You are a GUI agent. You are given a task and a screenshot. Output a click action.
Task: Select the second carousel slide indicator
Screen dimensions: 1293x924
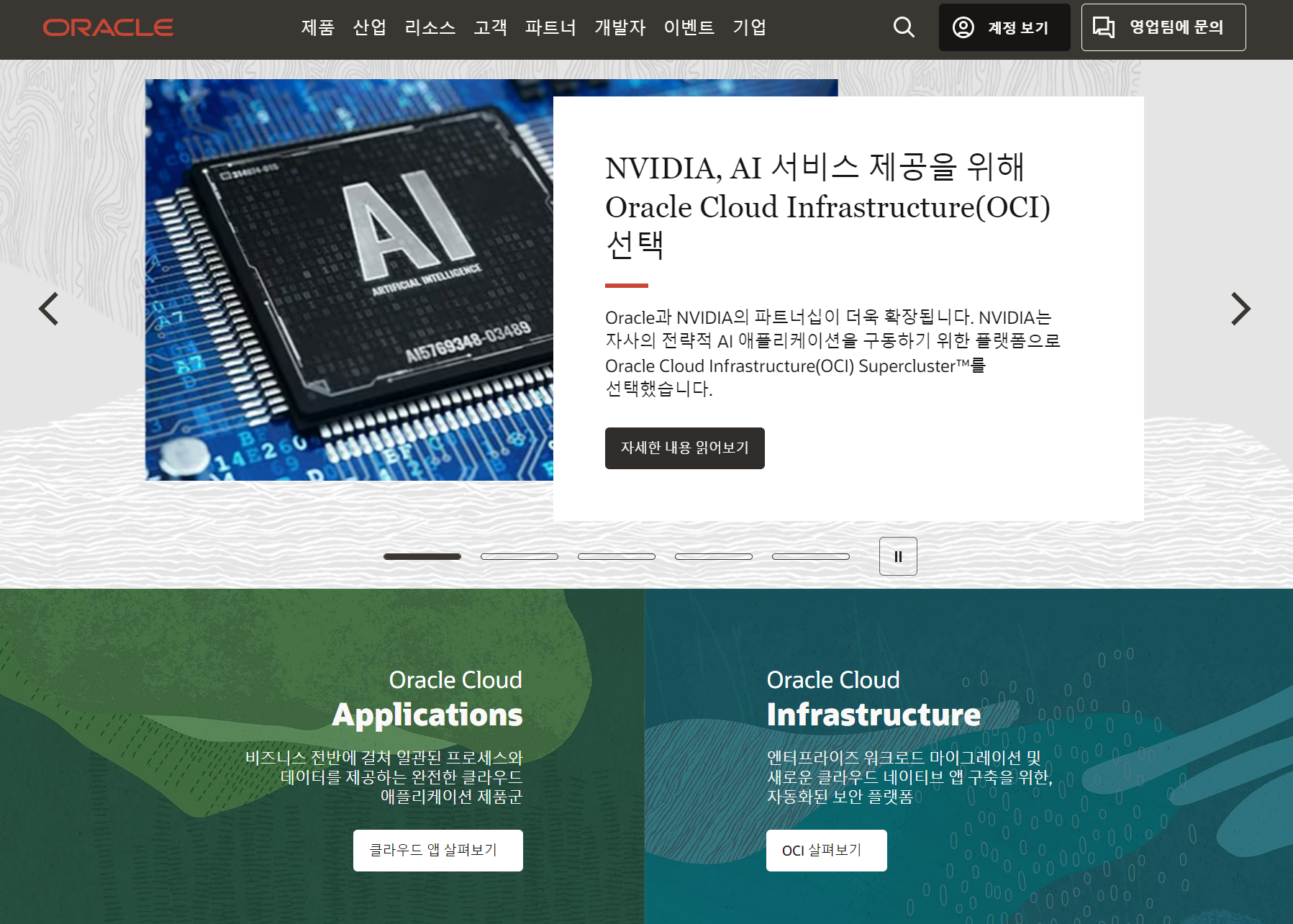click(520, 556)
